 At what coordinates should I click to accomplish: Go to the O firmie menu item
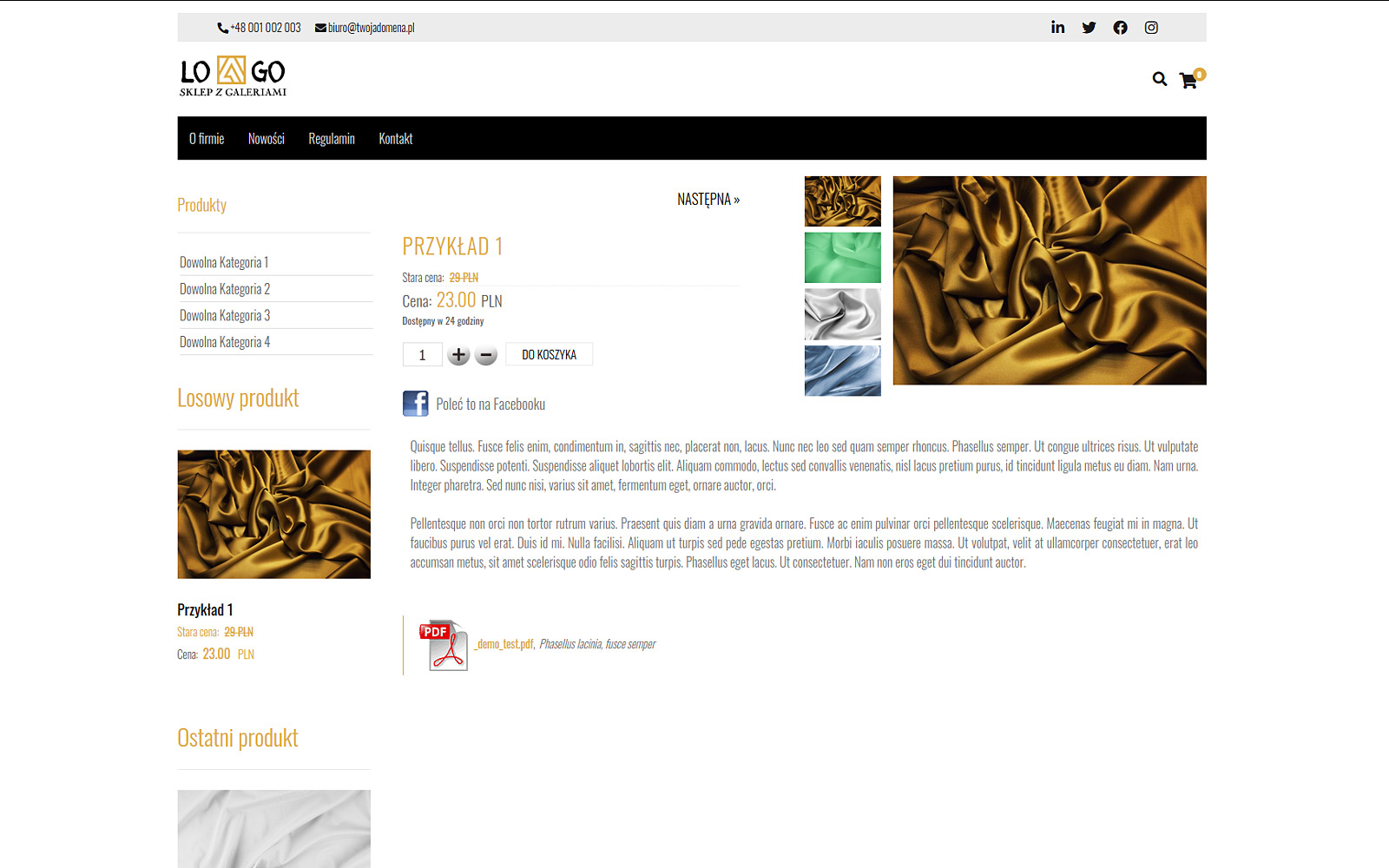(x=207, y=139)
